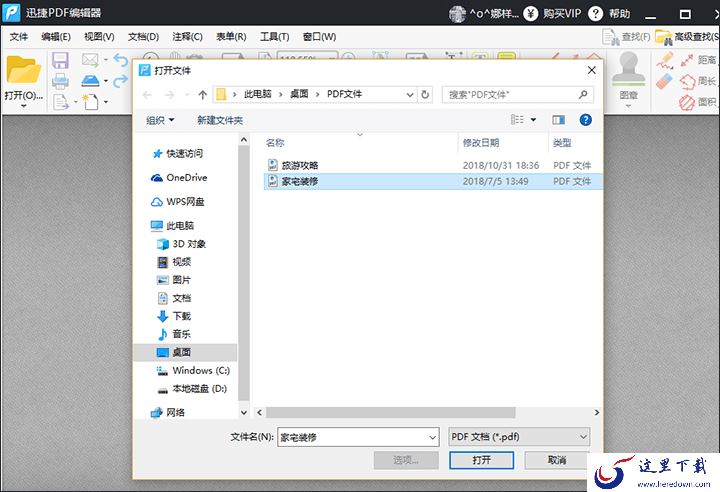Open the Tools (工具) menu
Viewport: 720px width, 492px height.
pos(275,37)
